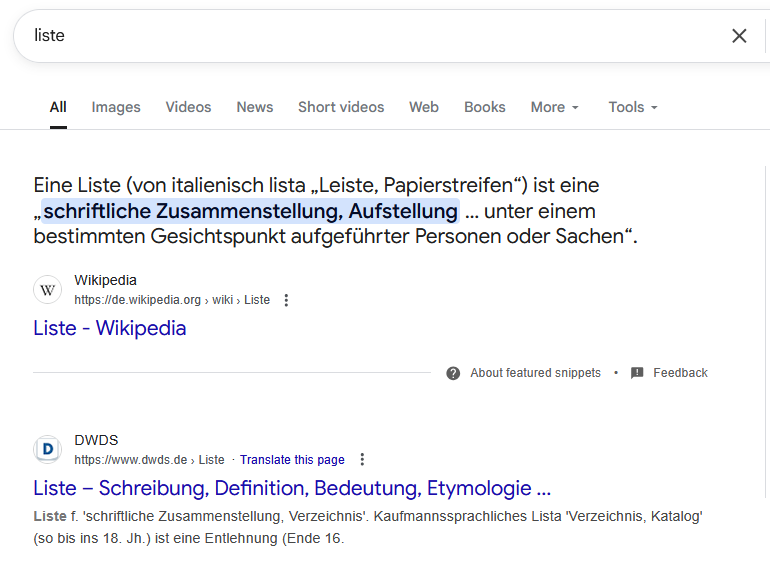
Task: Click the Wikipedia favicon logo
Action: click(48, 290)
